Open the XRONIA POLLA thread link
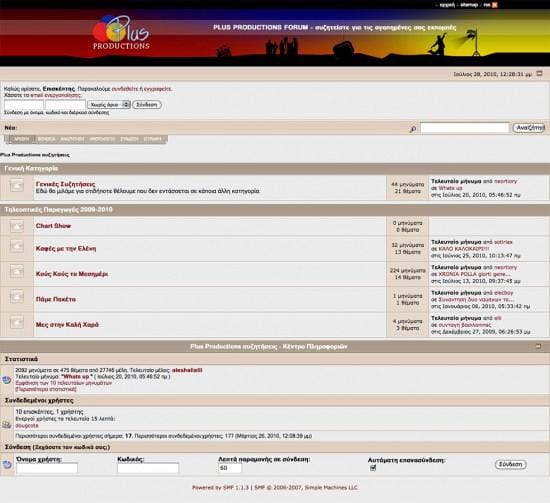This screenshot has height=503, width=550. (x=475, y=274)
